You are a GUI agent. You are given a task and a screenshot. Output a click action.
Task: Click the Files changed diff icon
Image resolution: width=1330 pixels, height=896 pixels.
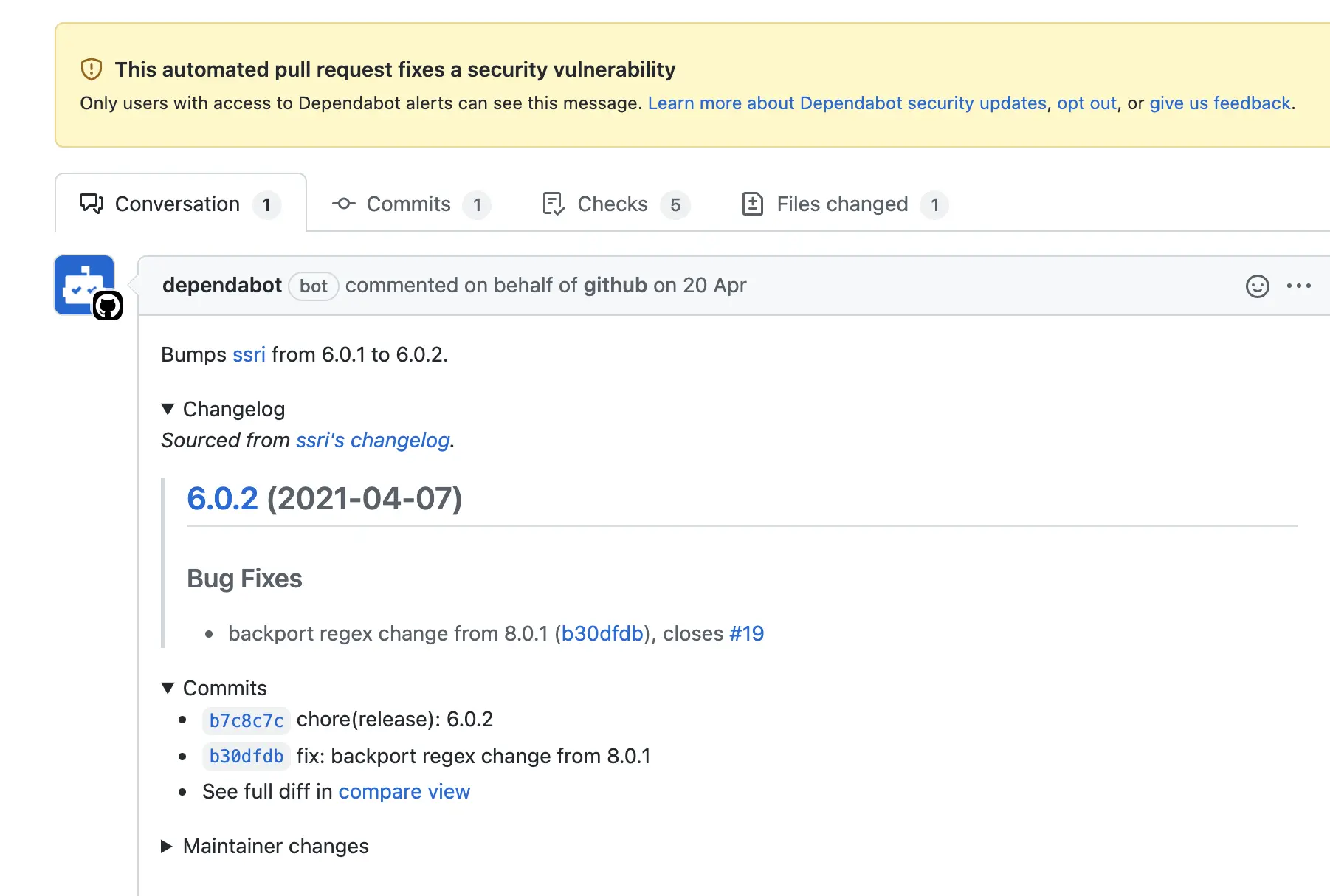click(752, 204)
